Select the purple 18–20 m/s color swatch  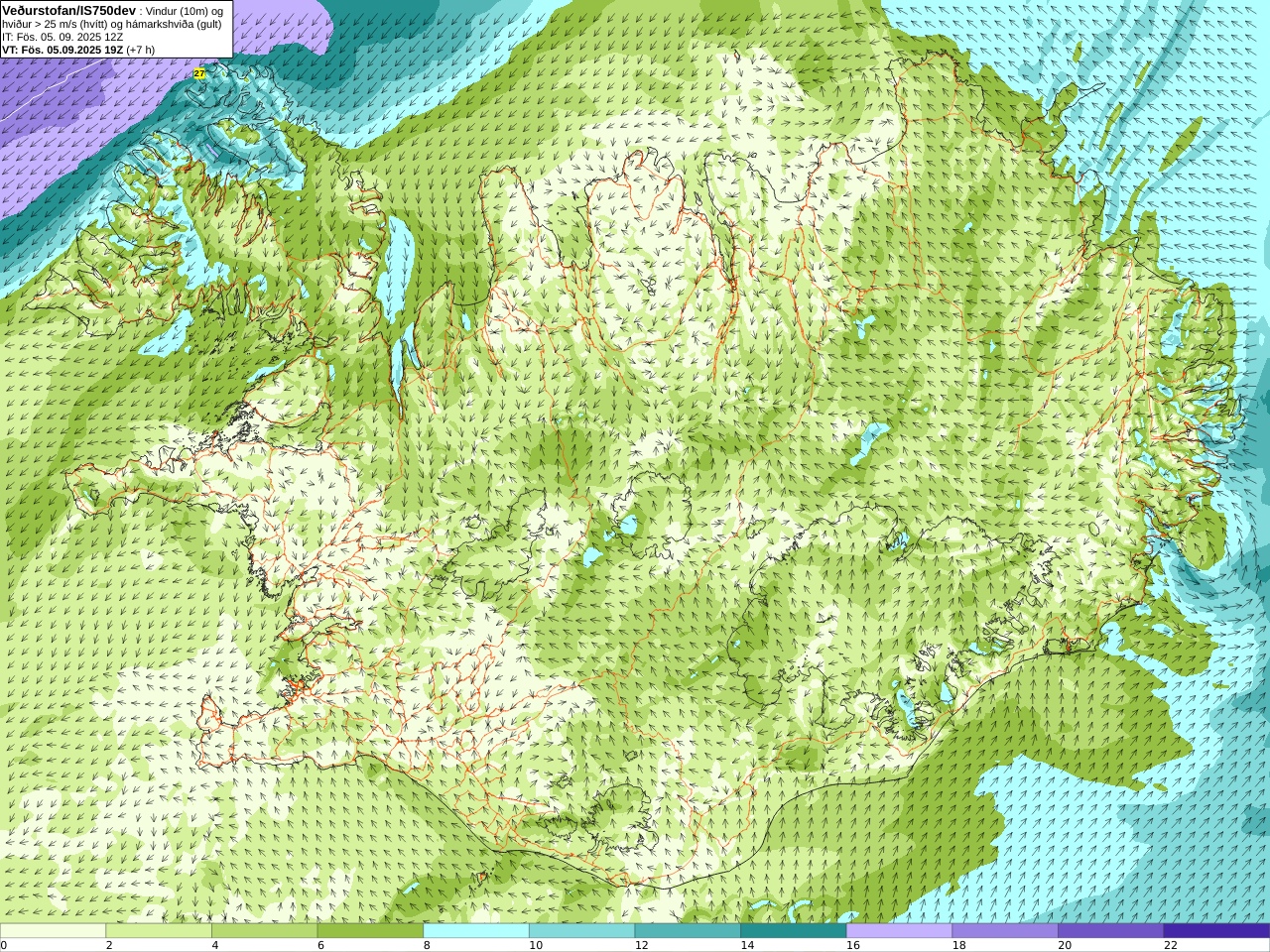click(x=1005, y=931)
